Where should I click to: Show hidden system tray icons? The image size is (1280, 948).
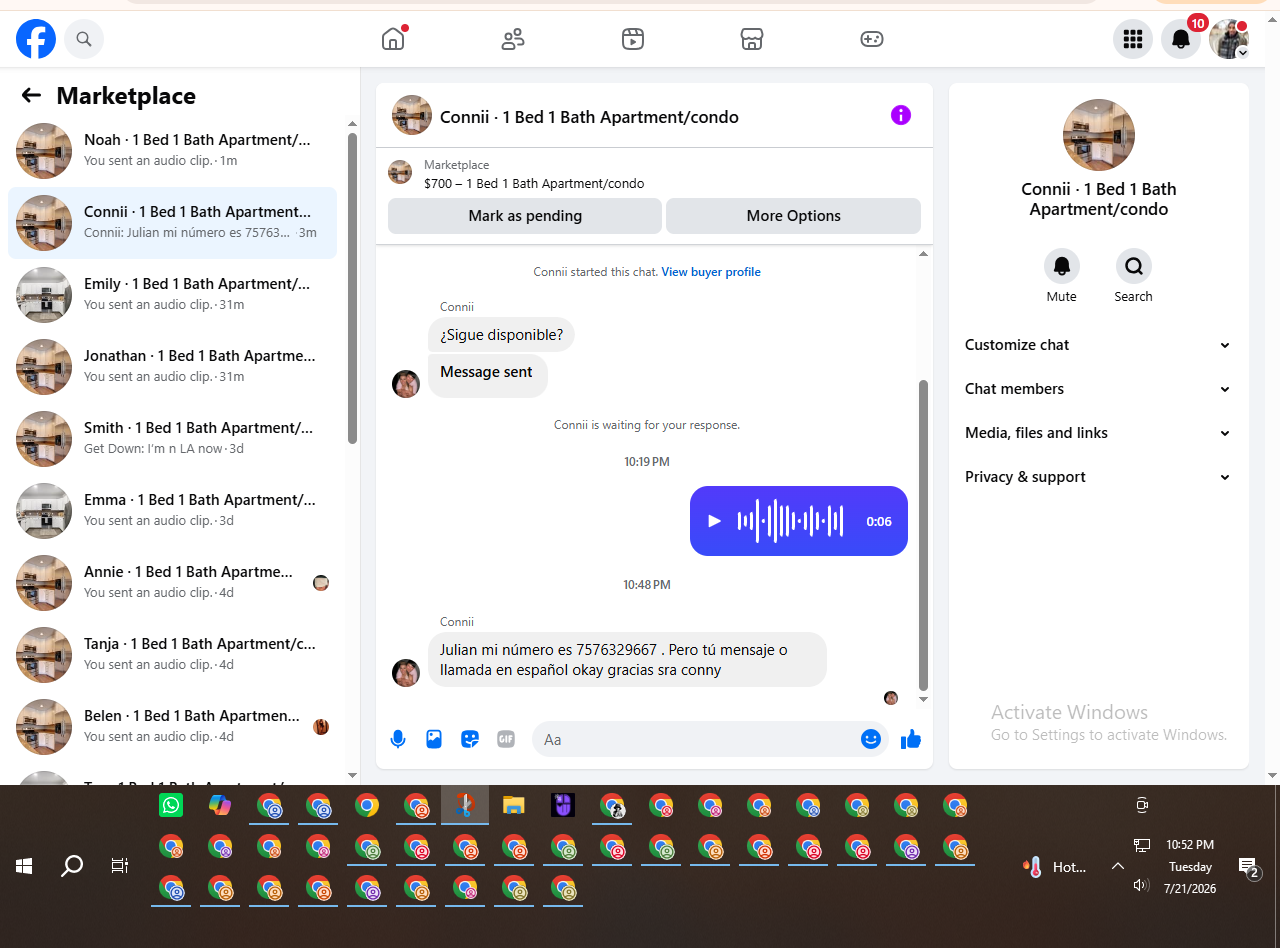tap(1118, 867)
